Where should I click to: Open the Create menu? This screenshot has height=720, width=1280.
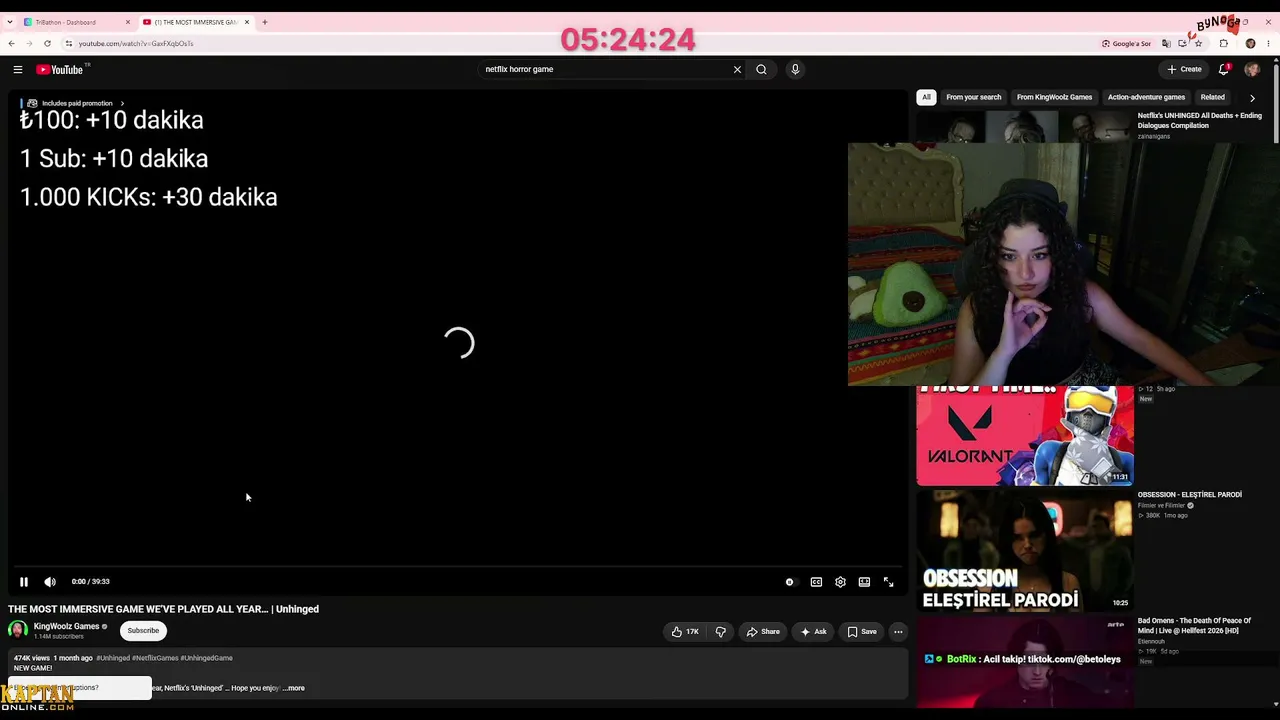[1184, 69]
